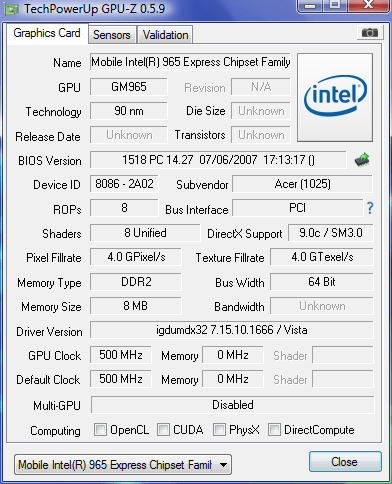
Task: Click the BIOS Version field
Action: 218,160
